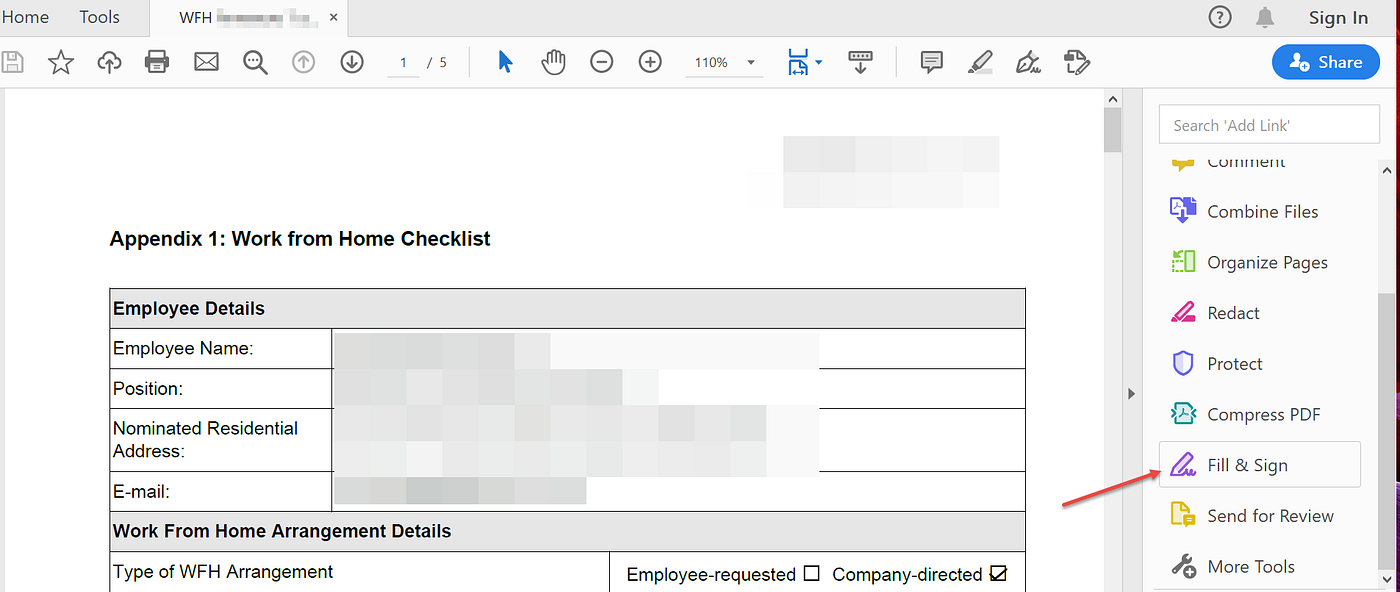Check the Employee-requested checkbox

coord(811,574)
